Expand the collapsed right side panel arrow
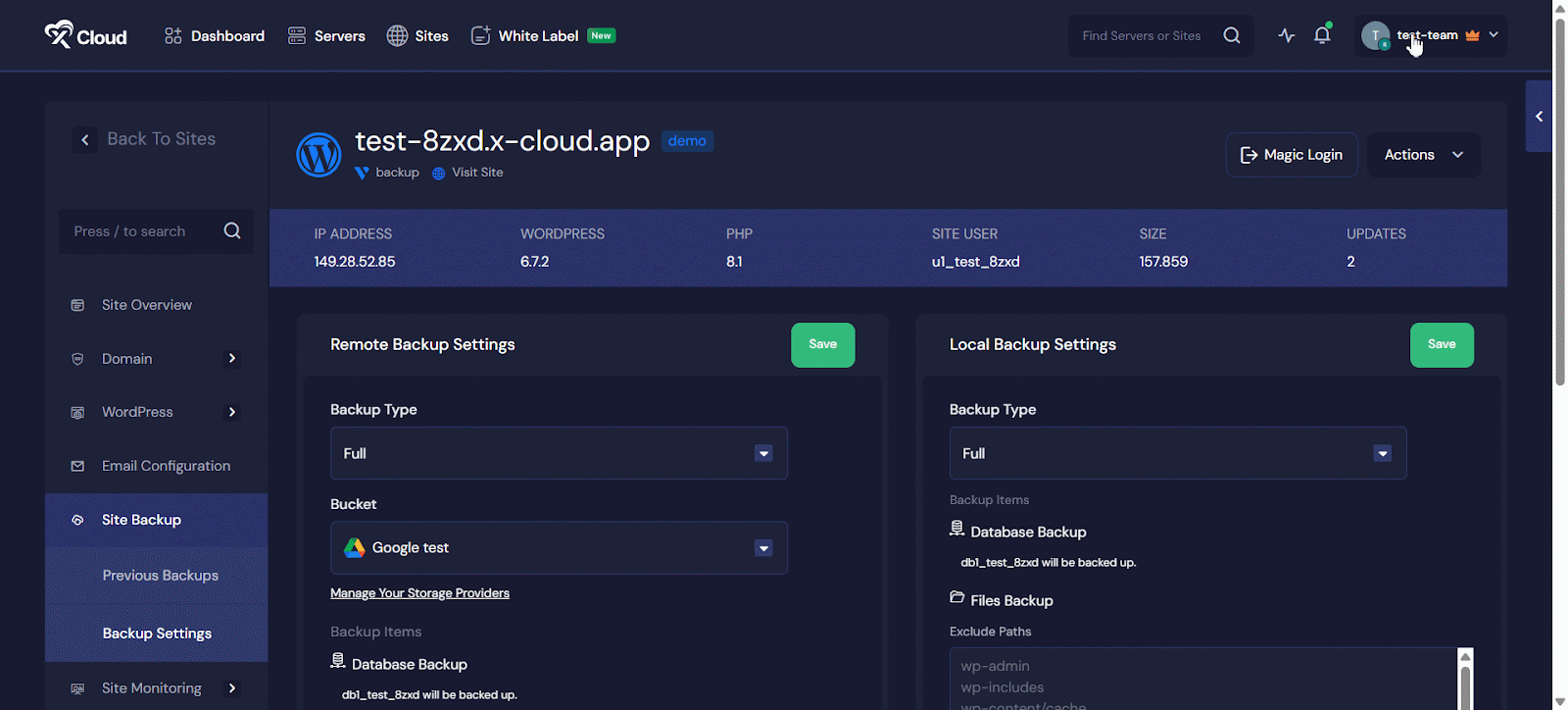1568x710 pixels. [x=1539, y=117]
